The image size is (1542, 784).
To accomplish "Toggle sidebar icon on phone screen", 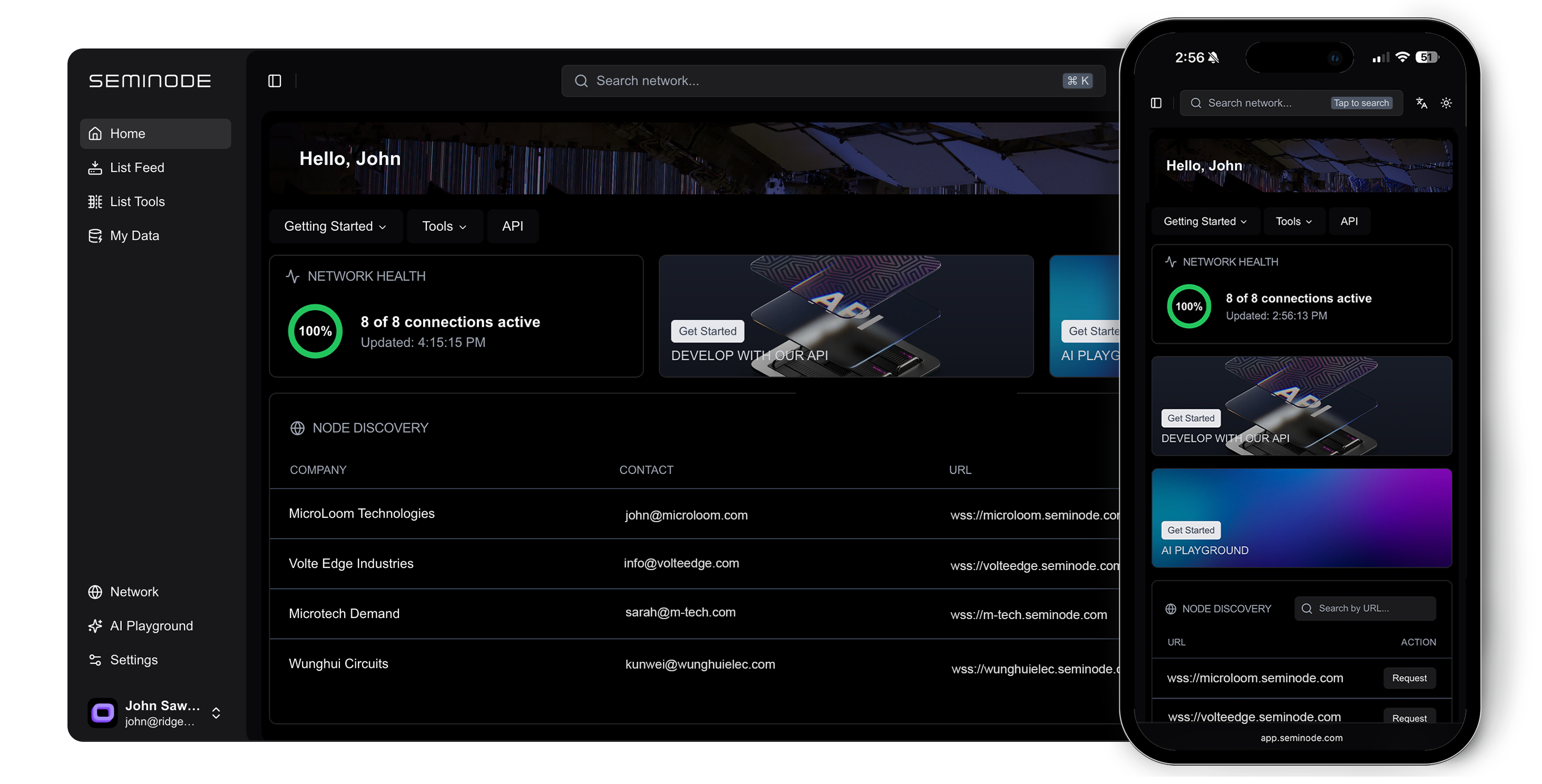I will click(x=1155, y=103).
